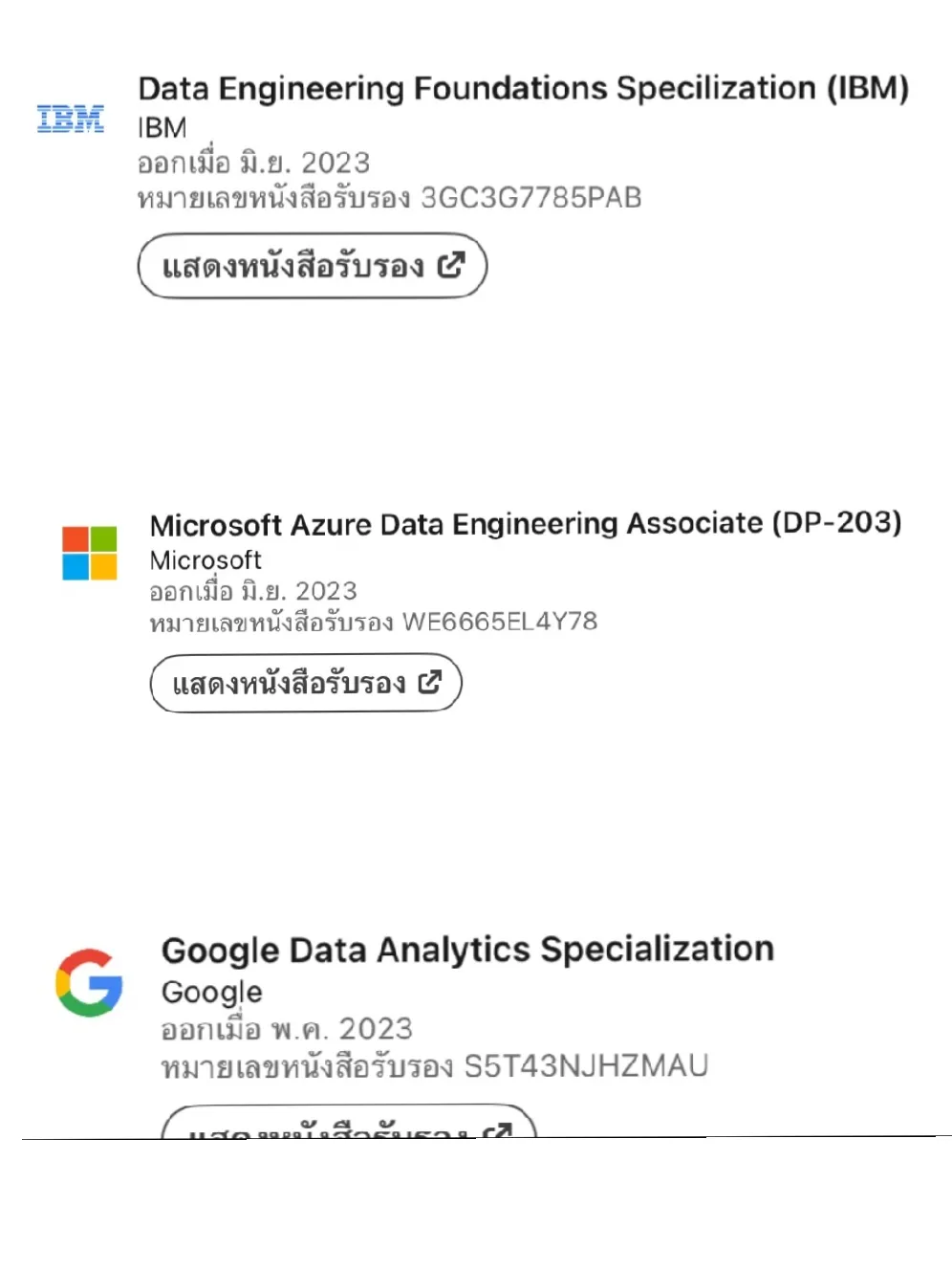Click the external link arrow on the IBM credential button

[451, 266]
